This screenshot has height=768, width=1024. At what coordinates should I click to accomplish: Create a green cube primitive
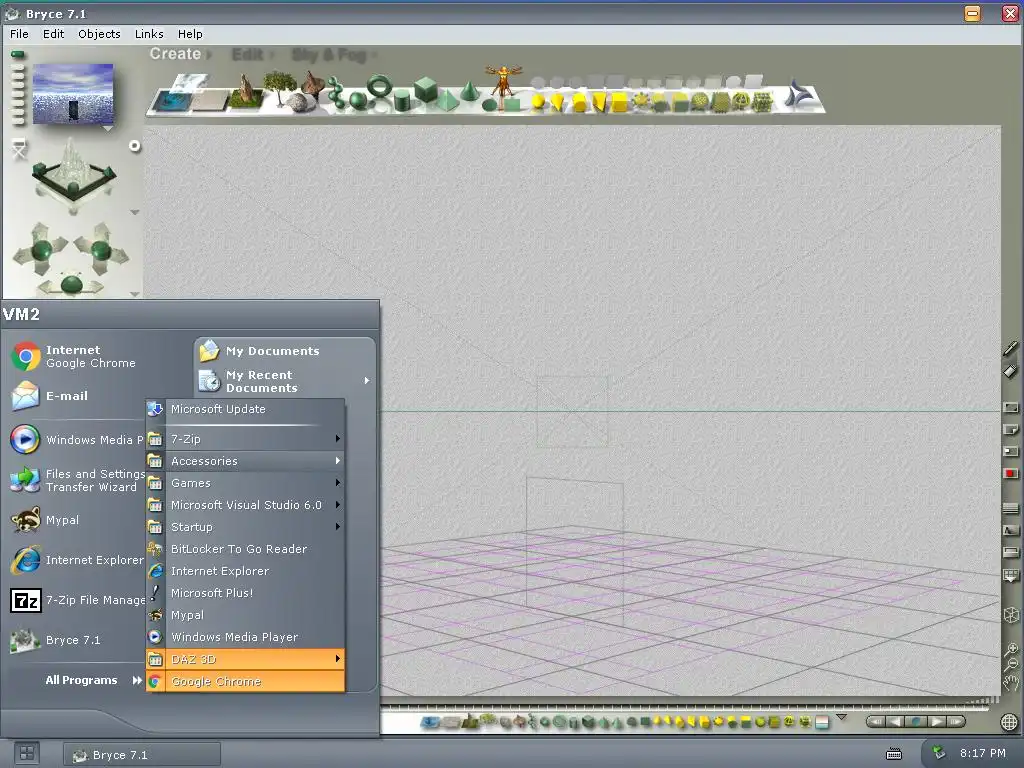pos(425,89)
